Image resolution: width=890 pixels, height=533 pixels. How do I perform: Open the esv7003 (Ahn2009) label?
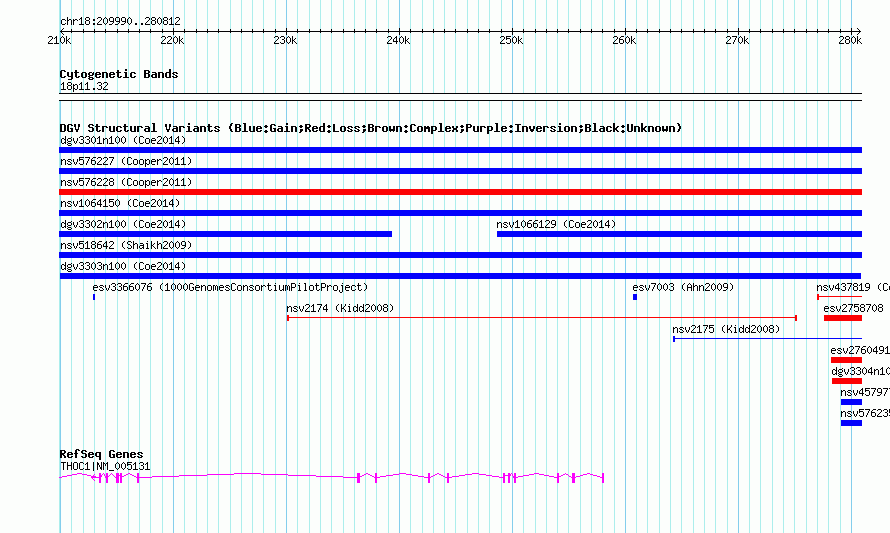click(x=683, y=287)
